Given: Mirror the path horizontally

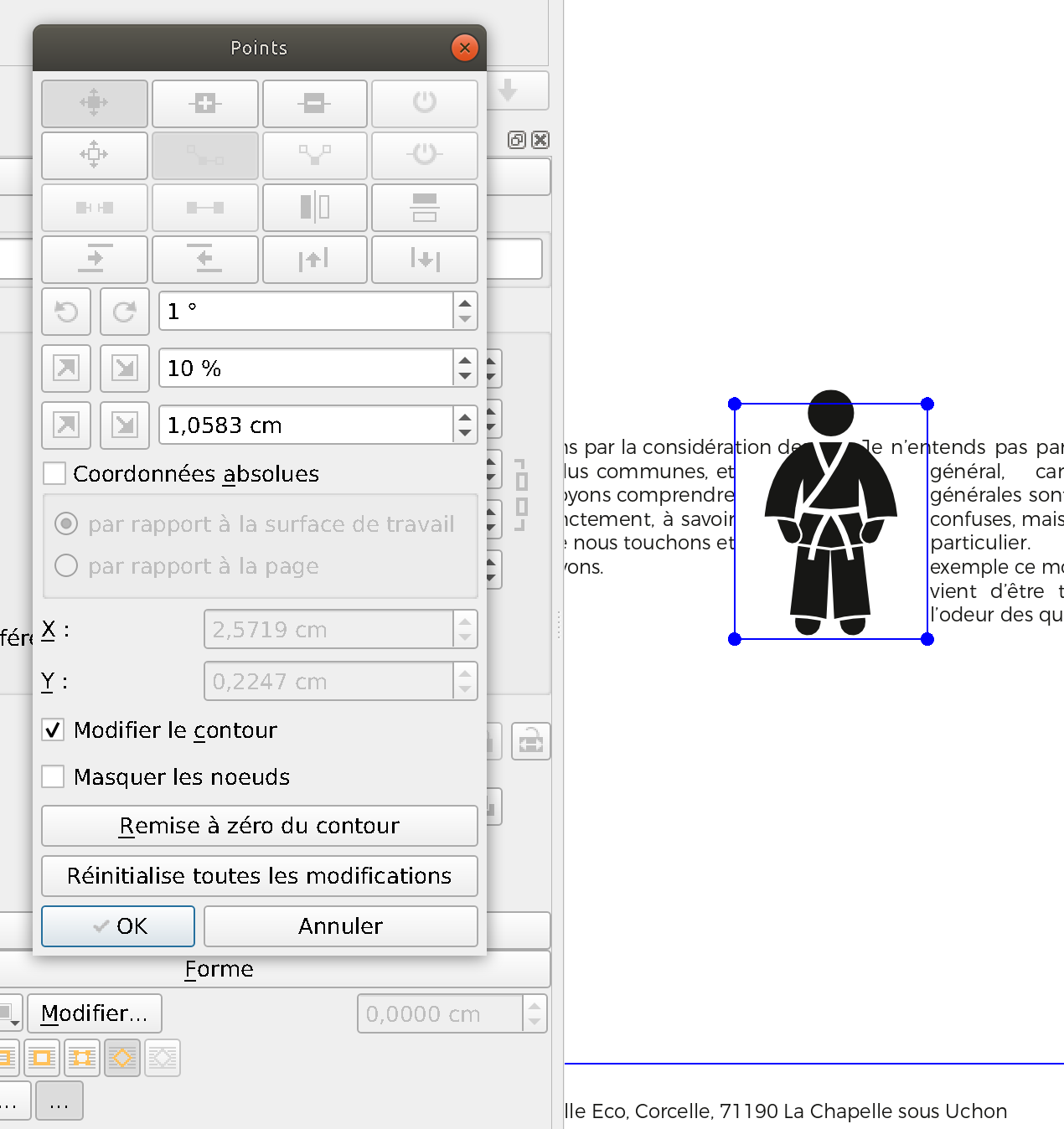Looking at the screenshot, I should click(x=314, y=207).
